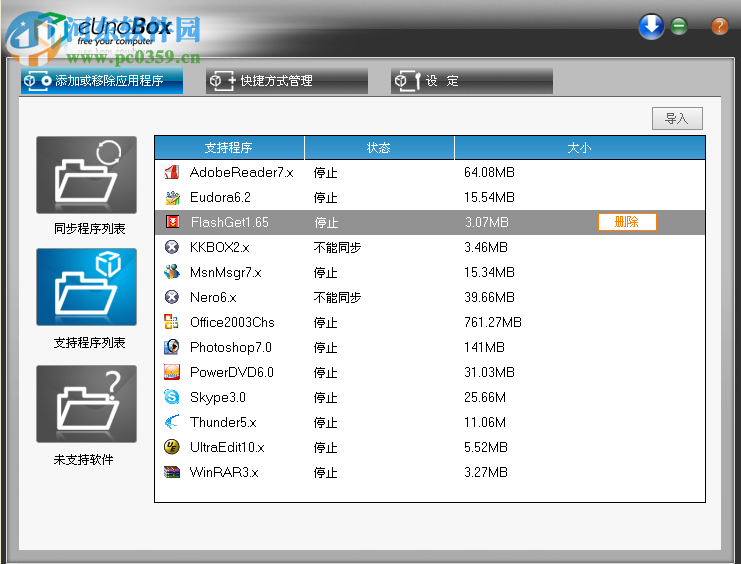
Task: Click the Nero6.x icon
Action: tap(172, 297)
